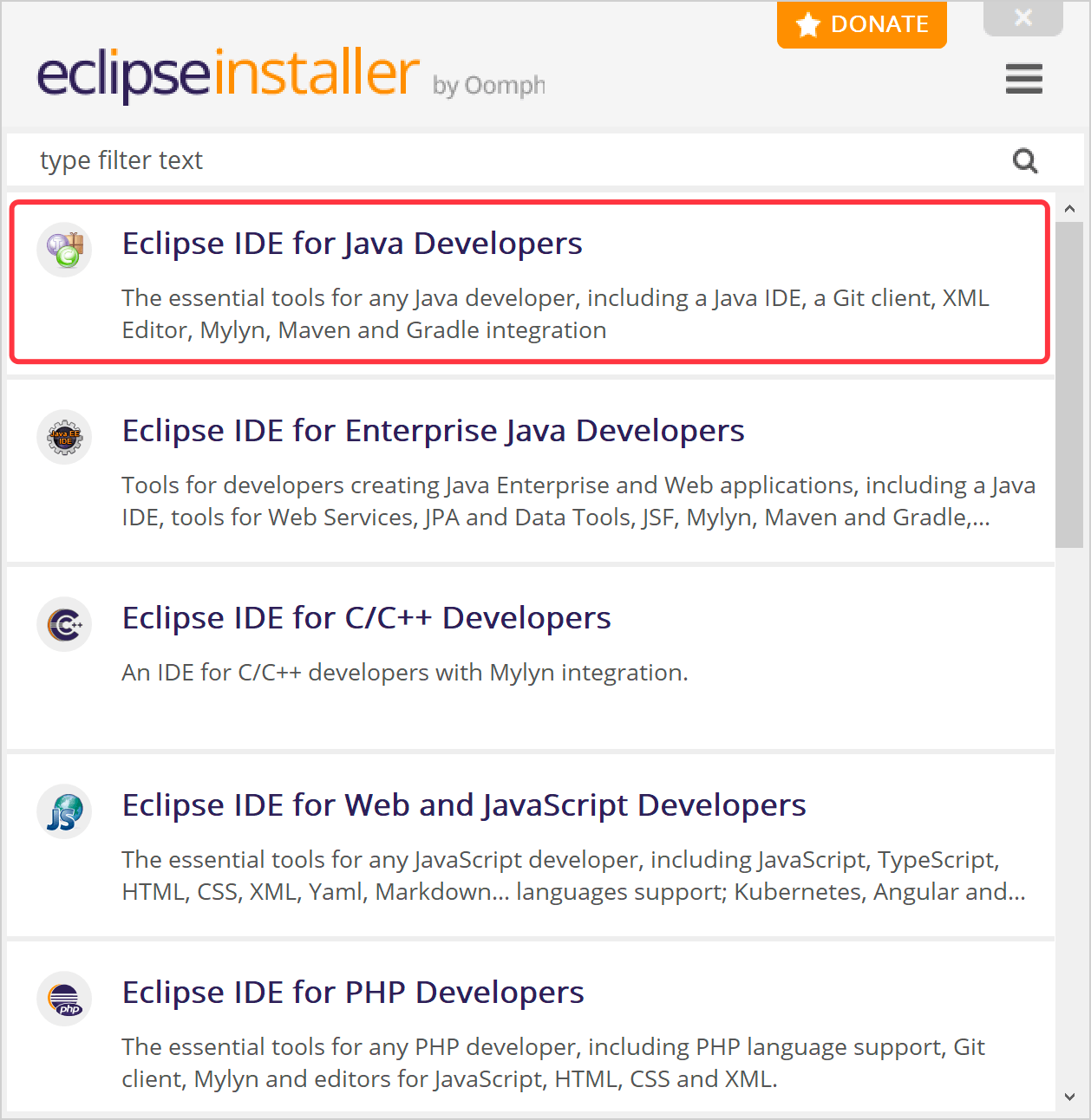Select Eclipse IDE for Java Developers title

(352, 244)
